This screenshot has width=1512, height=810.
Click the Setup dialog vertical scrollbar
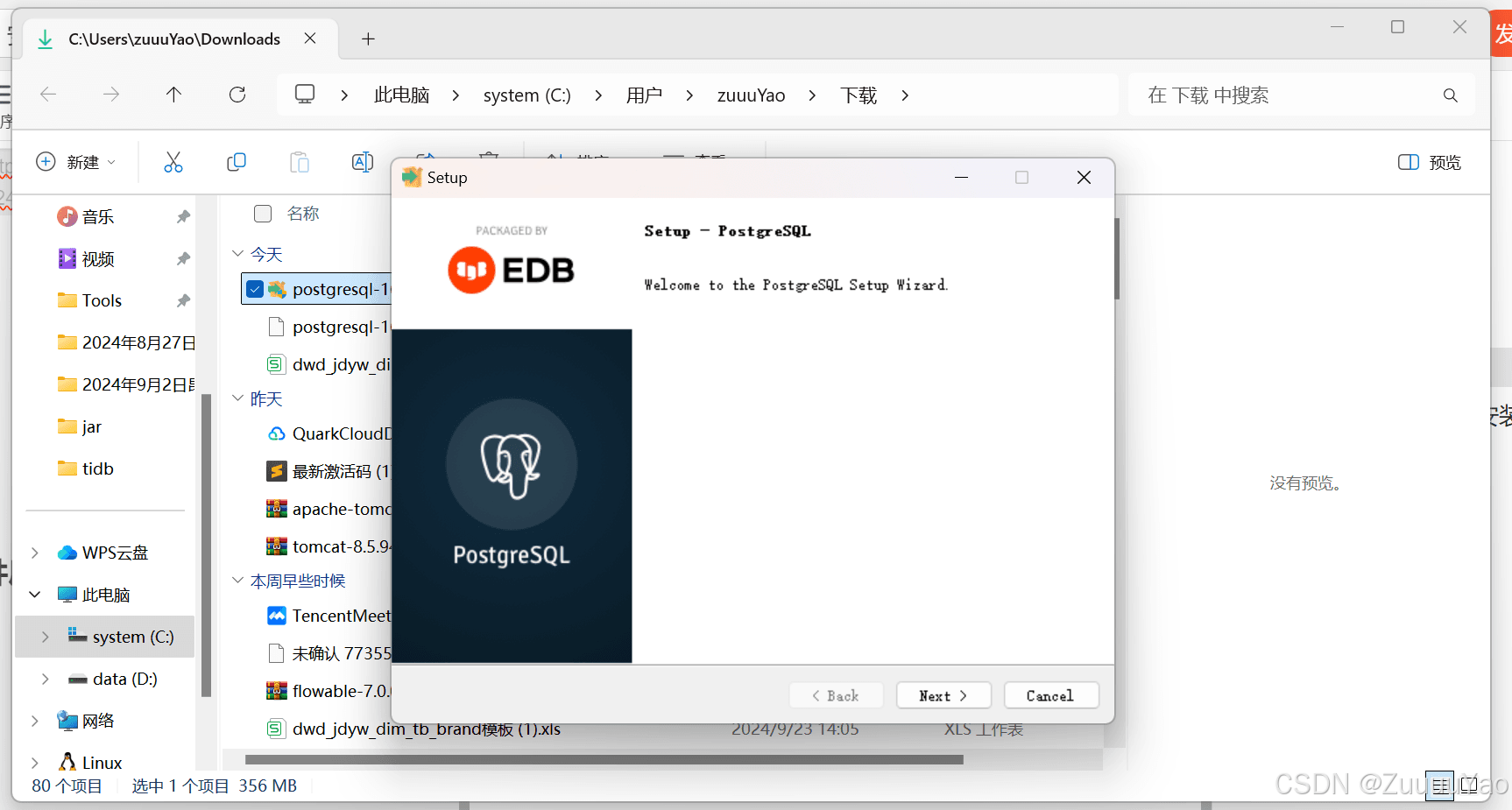[1117, 258]
